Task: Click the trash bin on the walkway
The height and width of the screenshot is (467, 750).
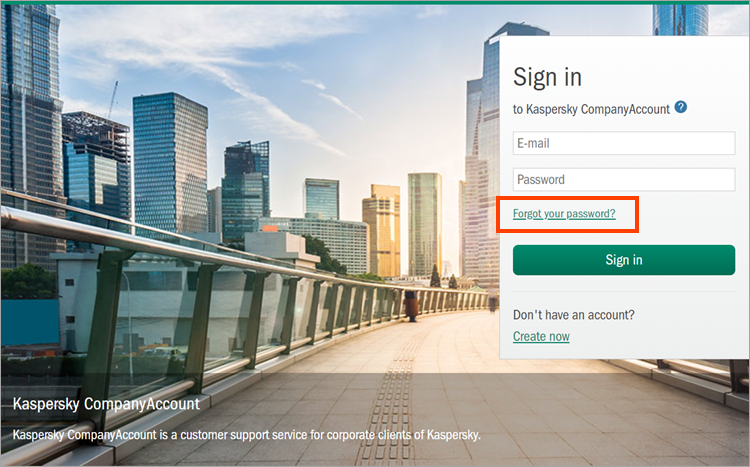Action: click(x=411, y=306)
